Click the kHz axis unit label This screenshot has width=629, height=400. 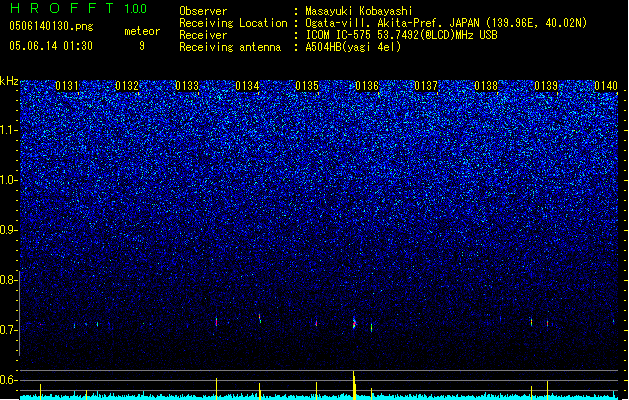point(9,81)
